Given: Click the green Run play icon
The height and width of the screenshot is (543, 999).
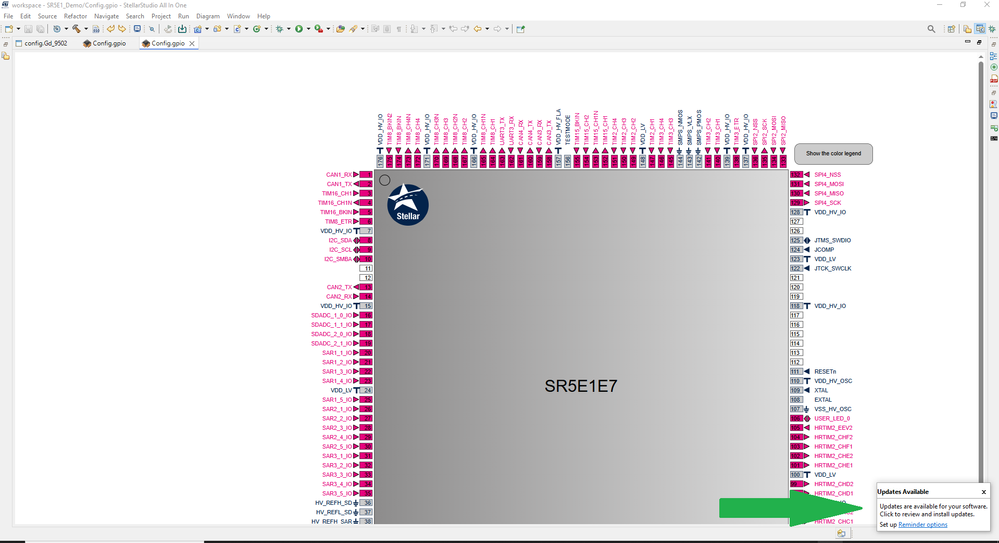Looking at the screenshot, I should (299, 29).
